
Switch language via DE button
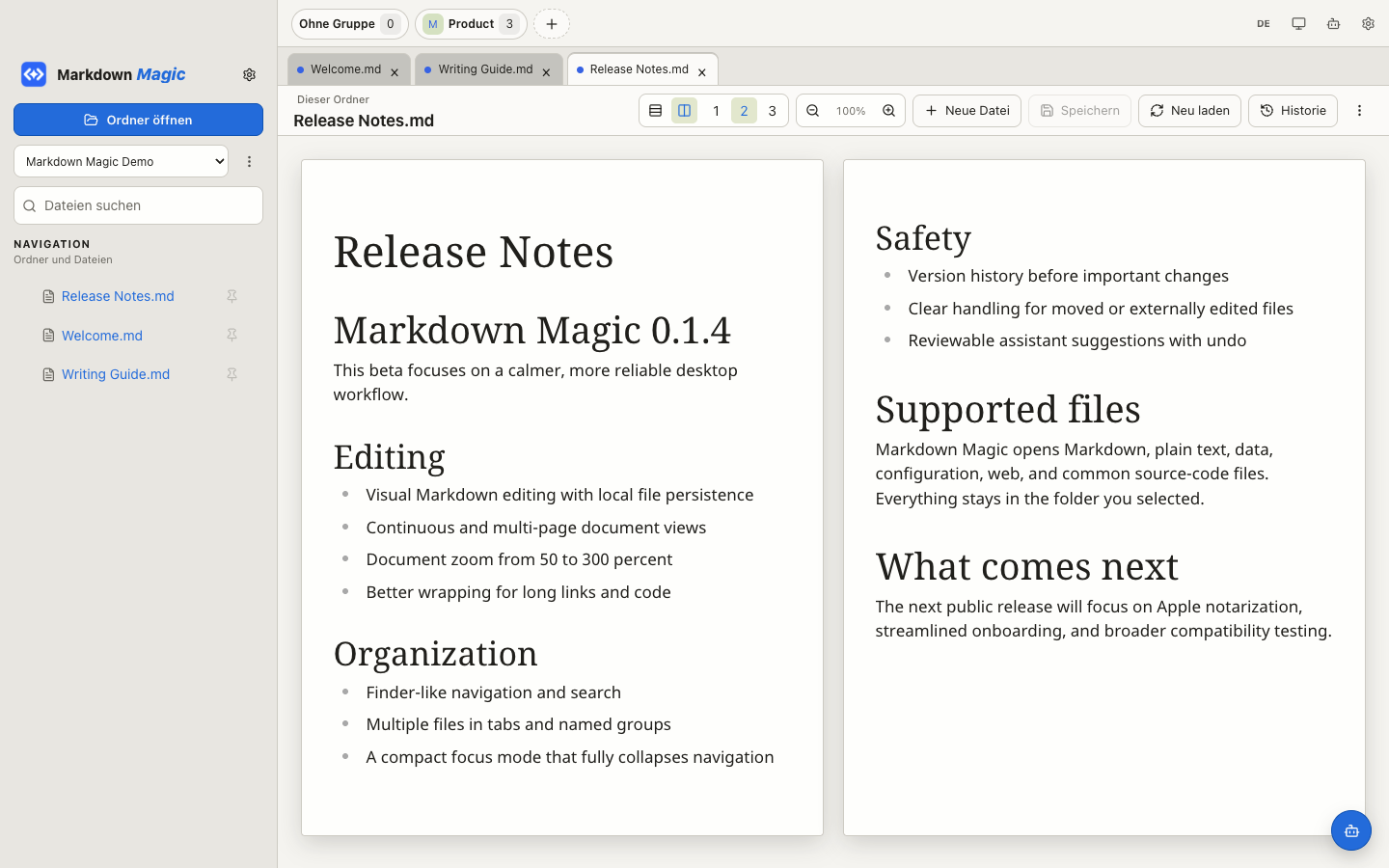click(x=1264, y=24)
